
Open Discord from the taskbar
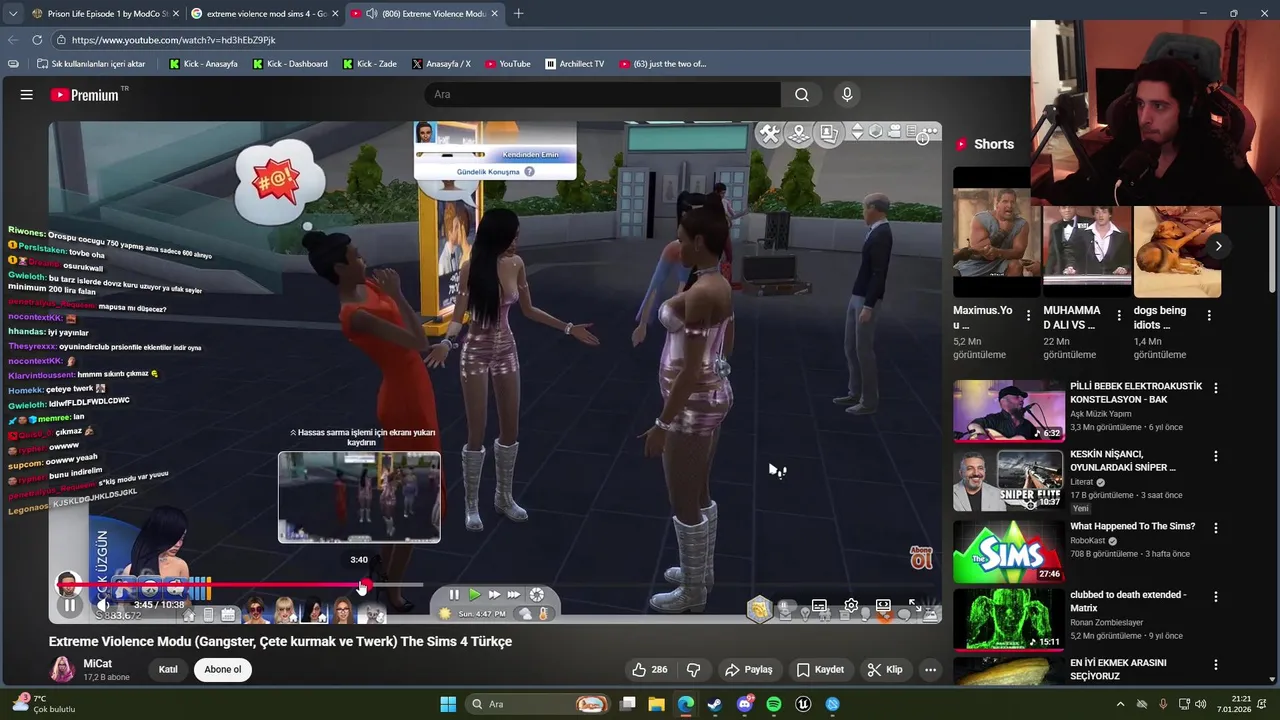click(x=744, y=704)
